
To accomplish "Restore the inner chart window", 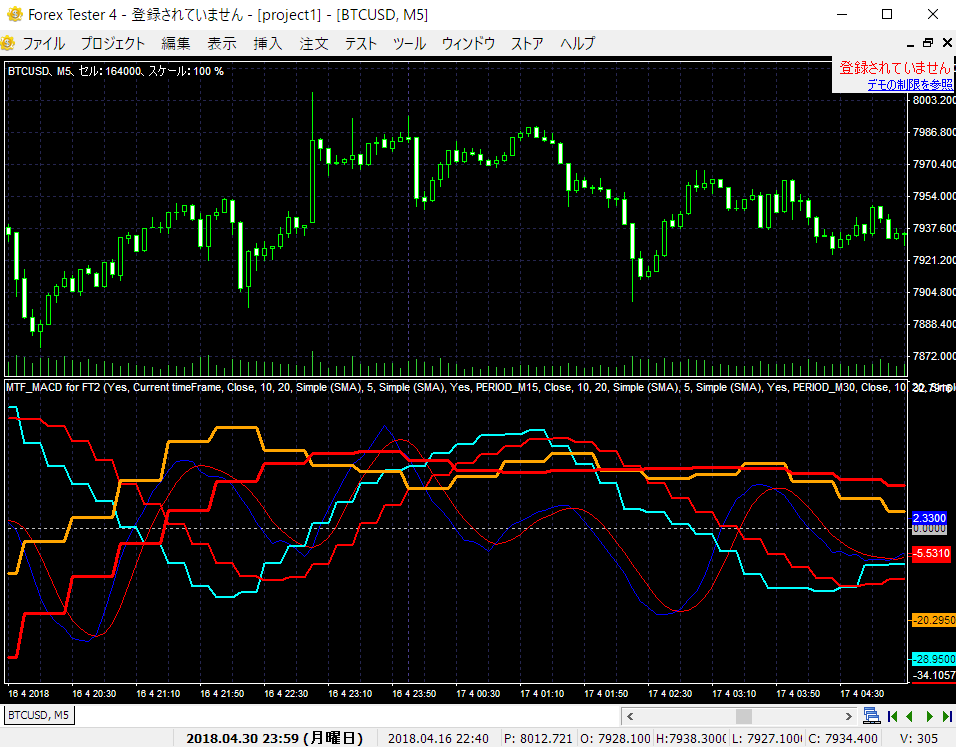I will (x=928, y=43).
